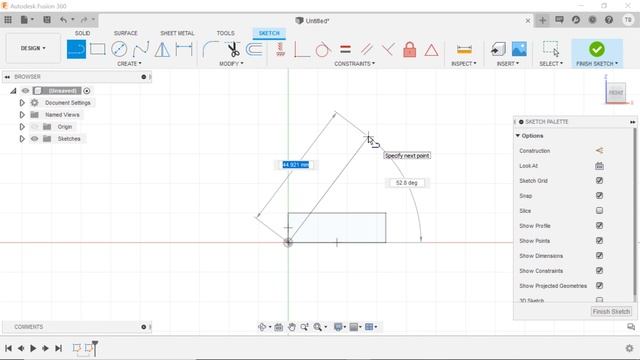Screen dimensions: 640x360
Task: Open the DESIGN workspace dropdown
Action: [33, 48]
